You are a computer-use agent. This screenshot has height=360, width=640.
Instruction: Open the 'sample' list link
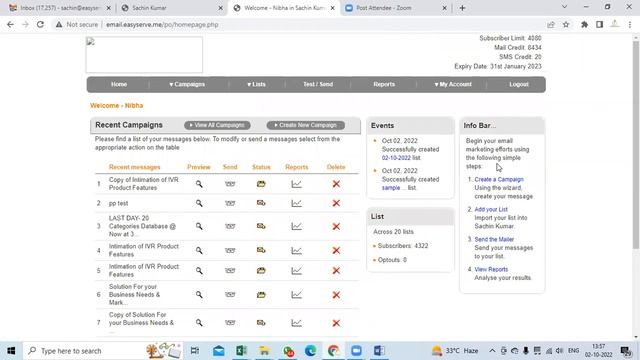[391, 188]
